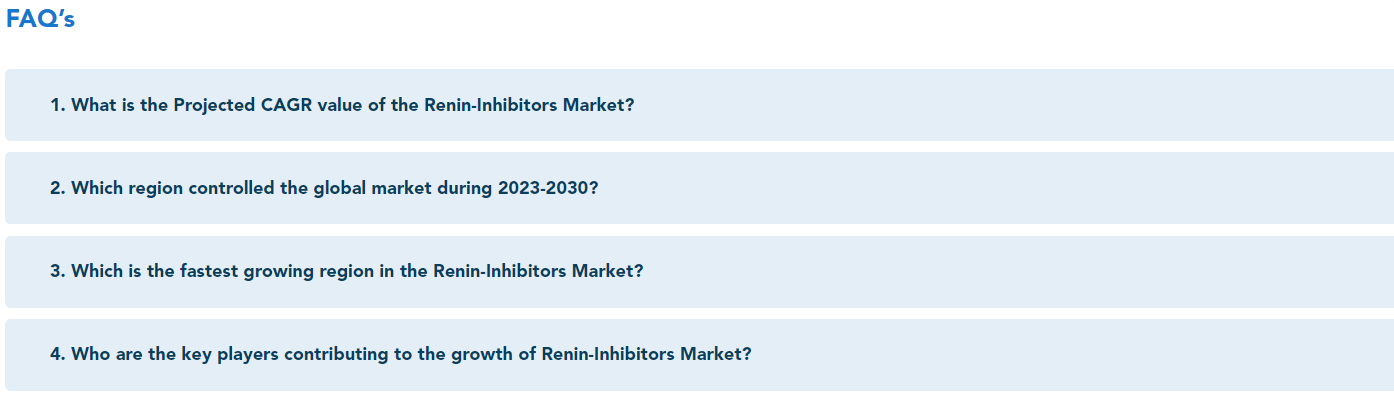Expand the Projected CAGR value question
The height and width of the screenshot is (395, 1394).
coord(699,105)
